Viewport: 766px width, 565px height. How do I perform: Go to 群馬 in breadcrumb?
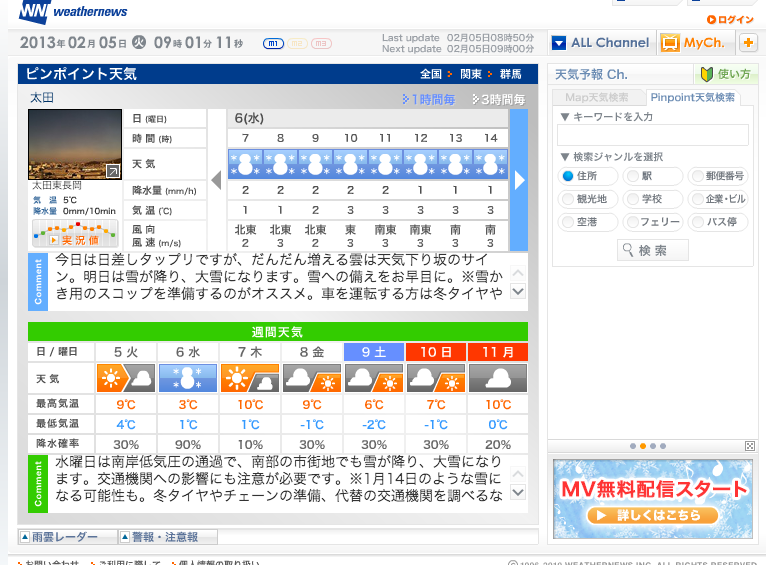[x=511, y=74]
